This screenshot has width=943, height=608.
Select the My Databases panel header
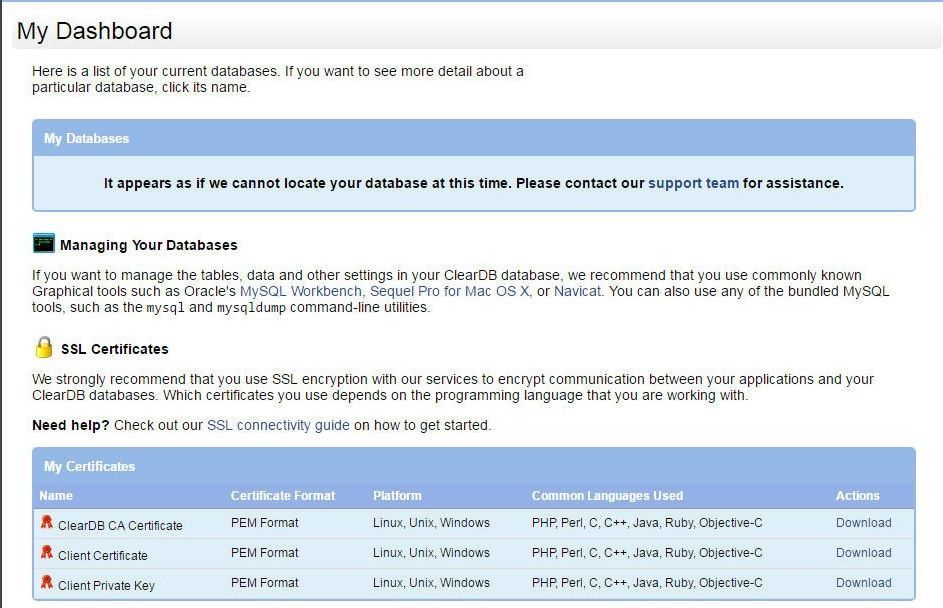(x=474, y=138)
